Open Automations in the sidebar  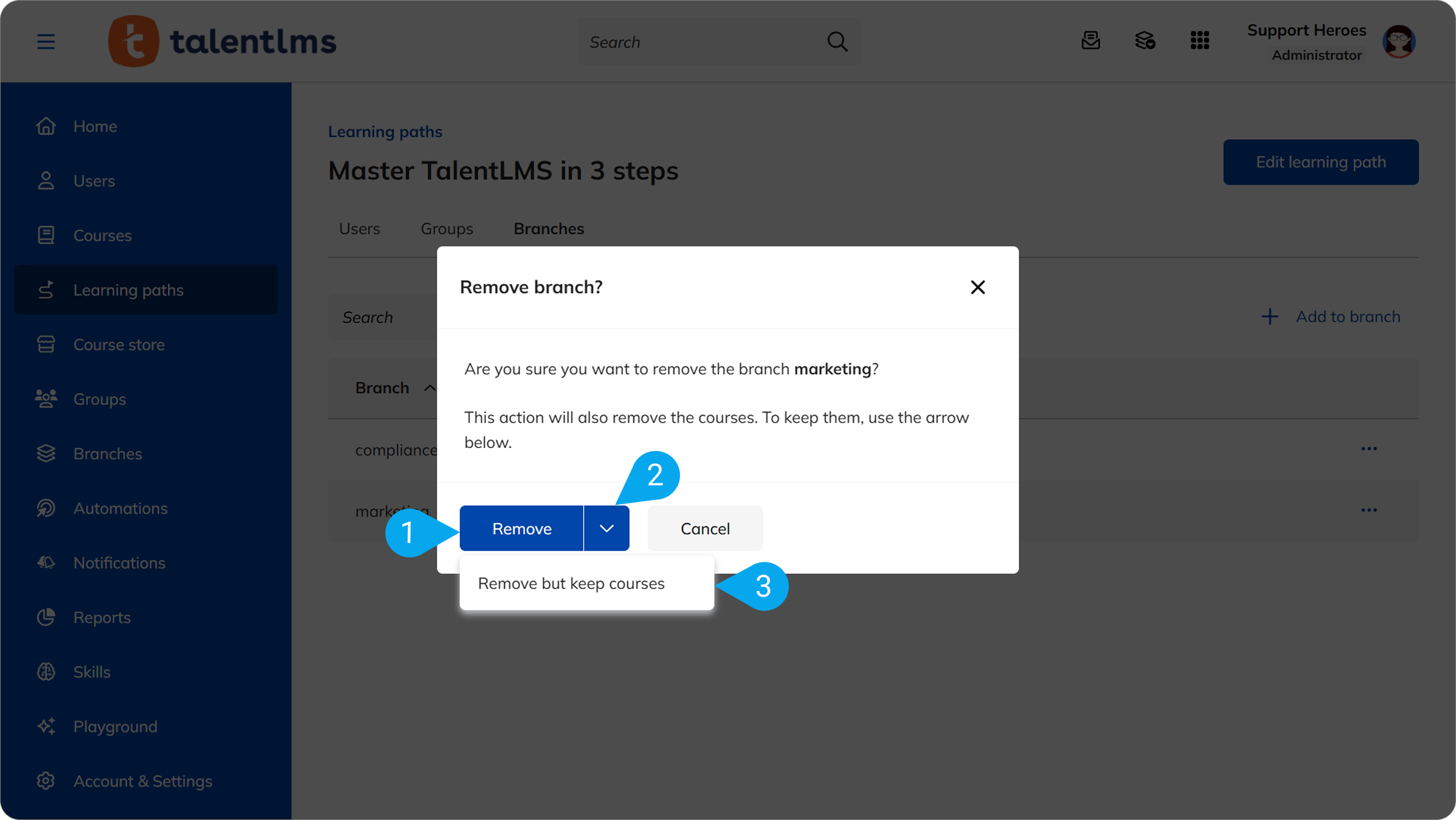pyautogui.click(x=146, y=508)
